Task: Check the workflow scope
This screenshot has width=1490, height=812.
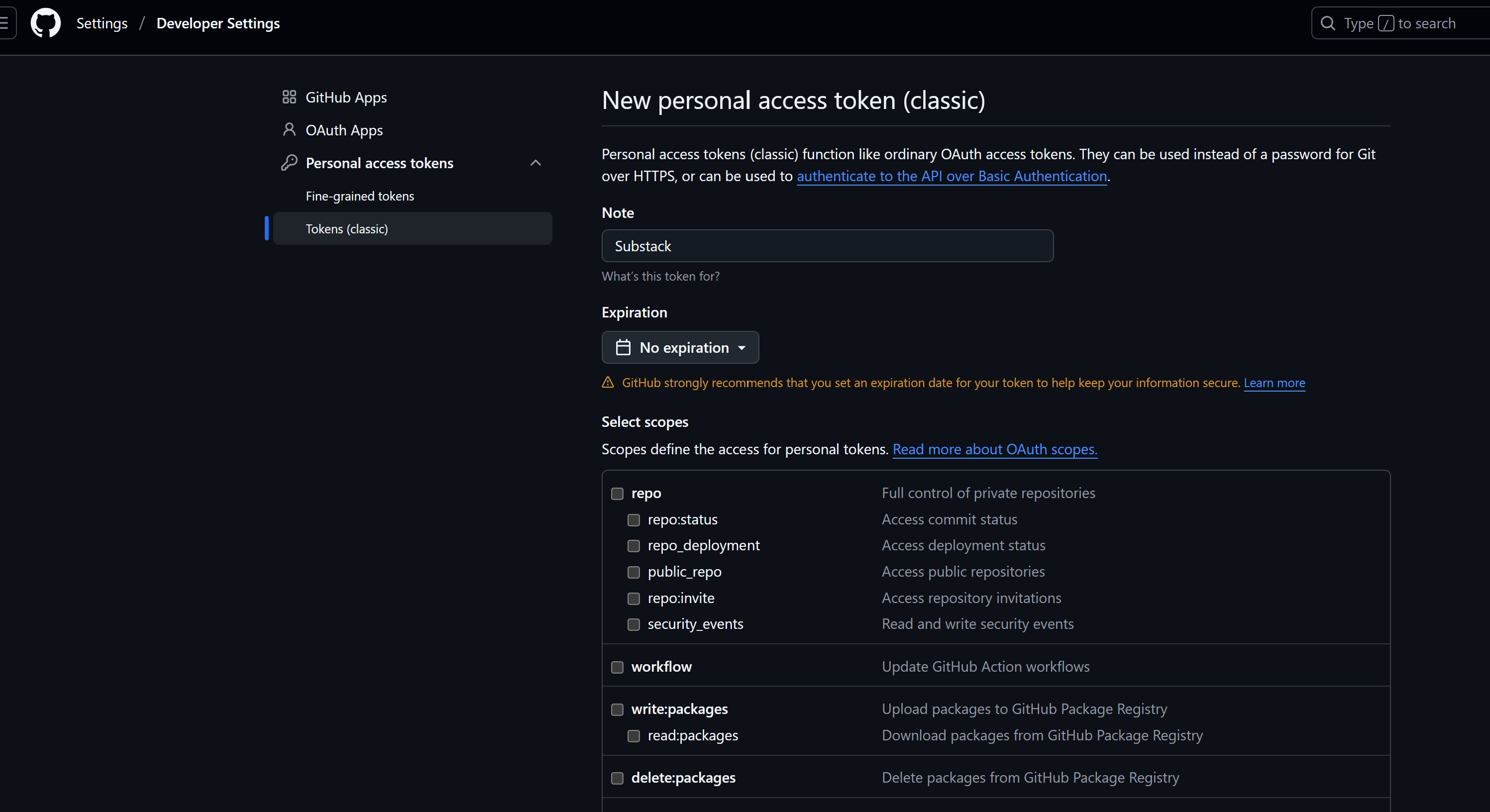Action: [617, 667]
